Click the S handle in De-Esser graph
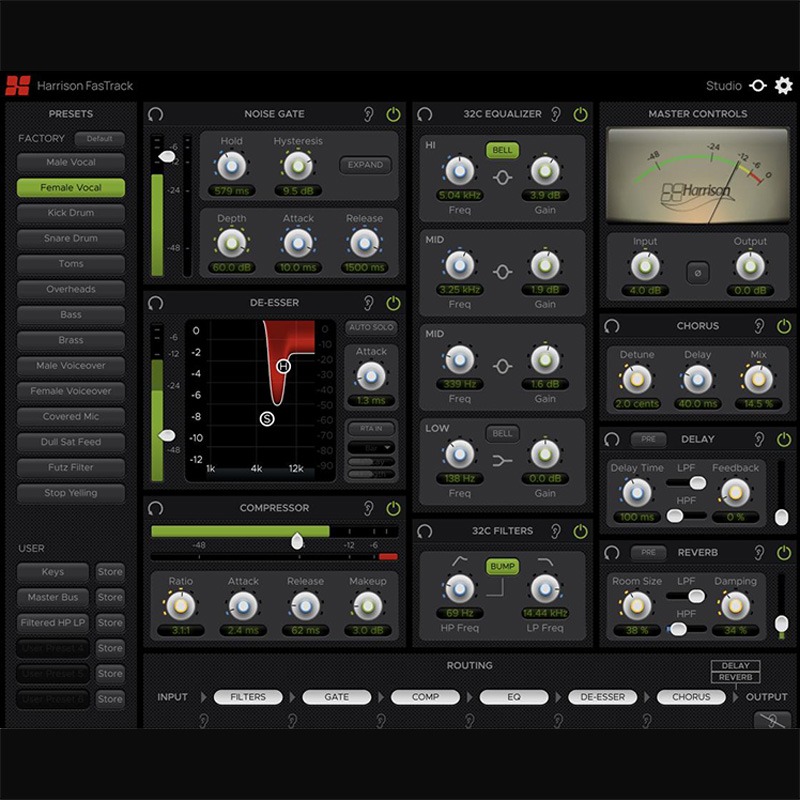The height and width of the screenshot is (800, 800). (x=267, y=419)
